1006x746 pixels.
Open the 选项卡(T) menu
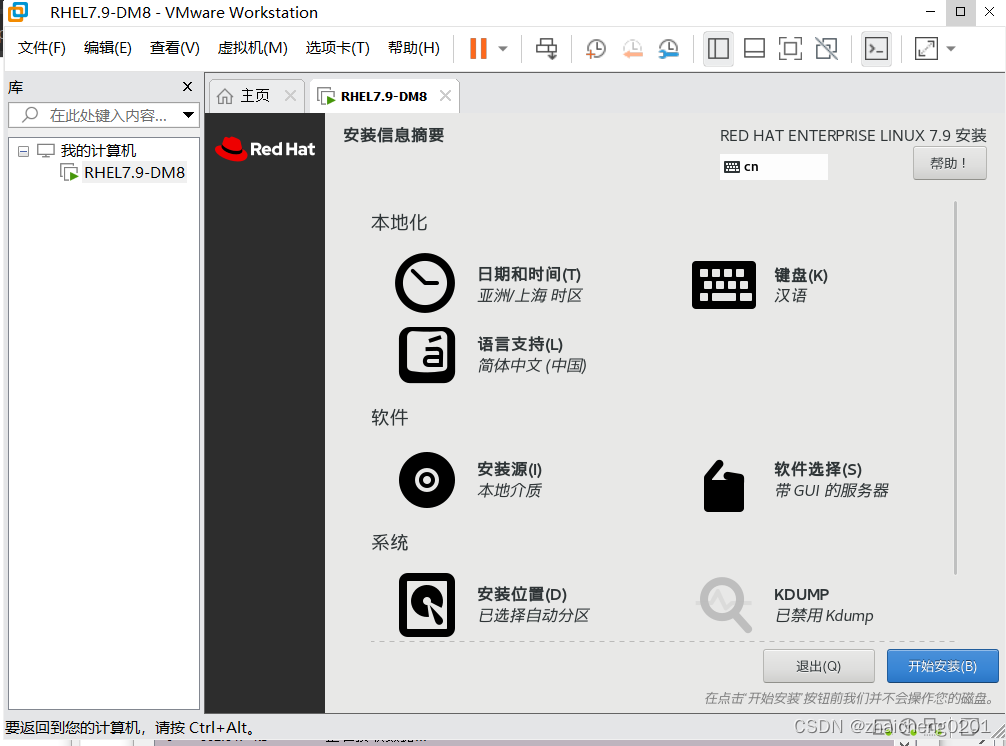click(337, 48)
